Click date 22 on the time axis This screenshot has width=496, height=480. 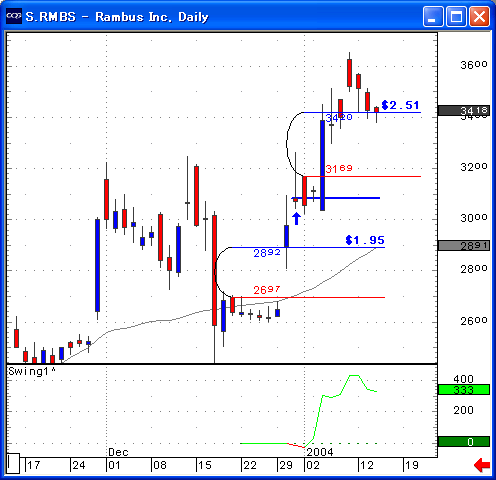(250, 465)
